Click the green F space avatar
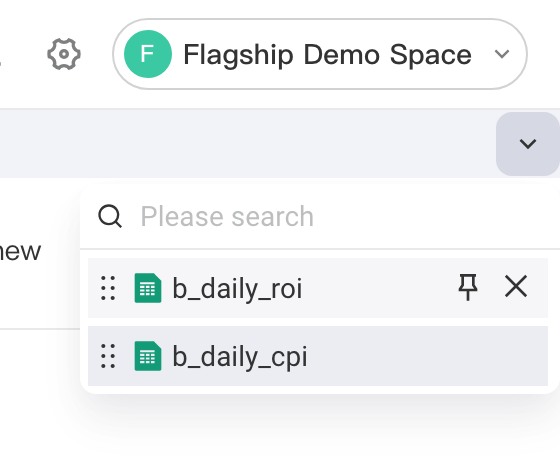Viewport: 560px width, 474px height. point(148,54)
